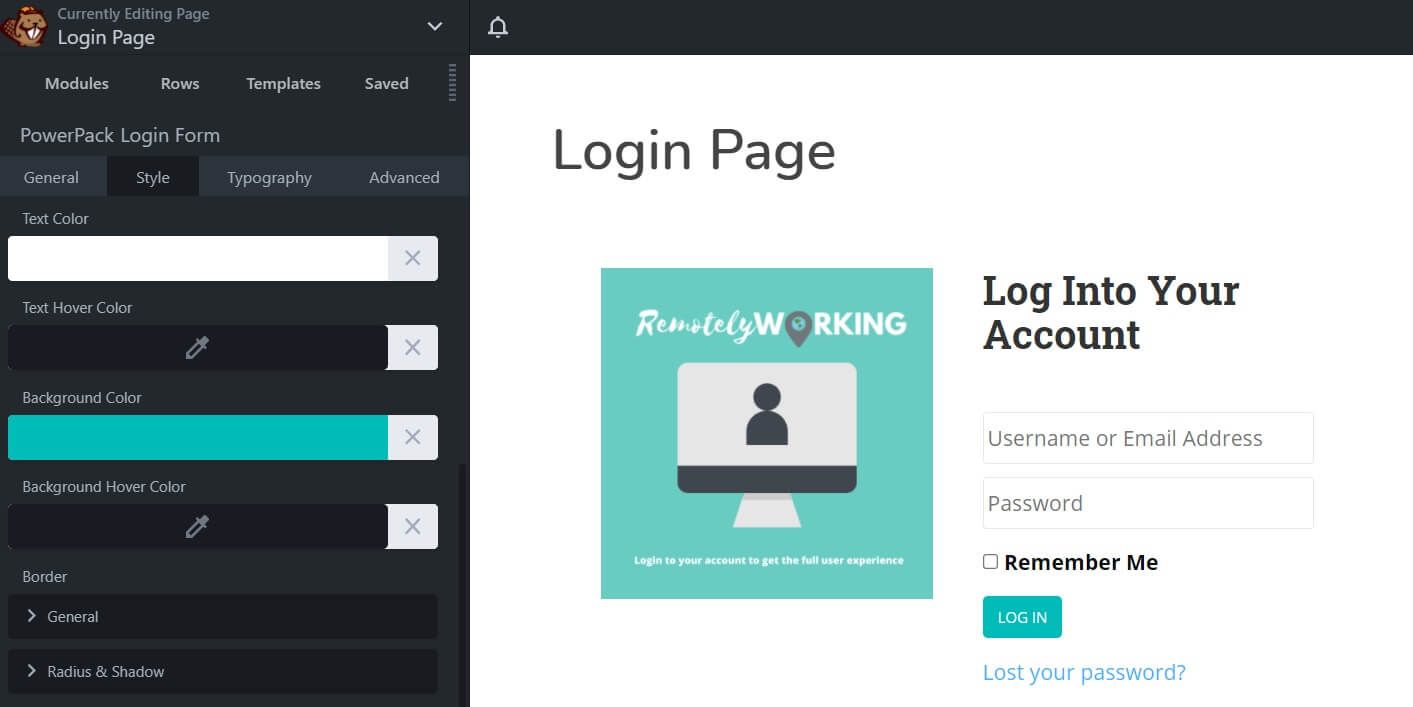
Task: Select the RemotelyWorking login image
Action: (767, 433)
